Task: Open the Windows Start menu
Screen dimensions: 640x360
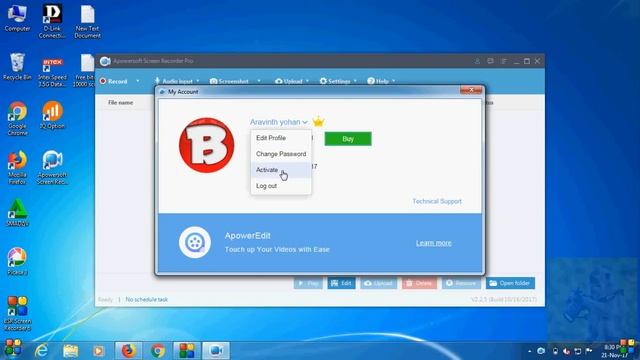Action: point(13,350)
